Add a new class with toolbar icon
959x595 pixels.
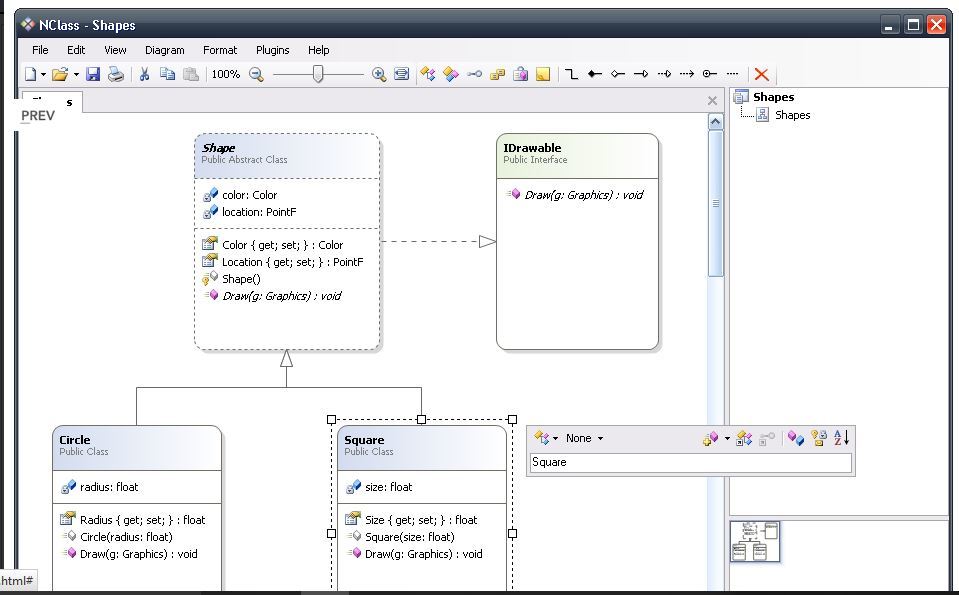pos(428,74)
